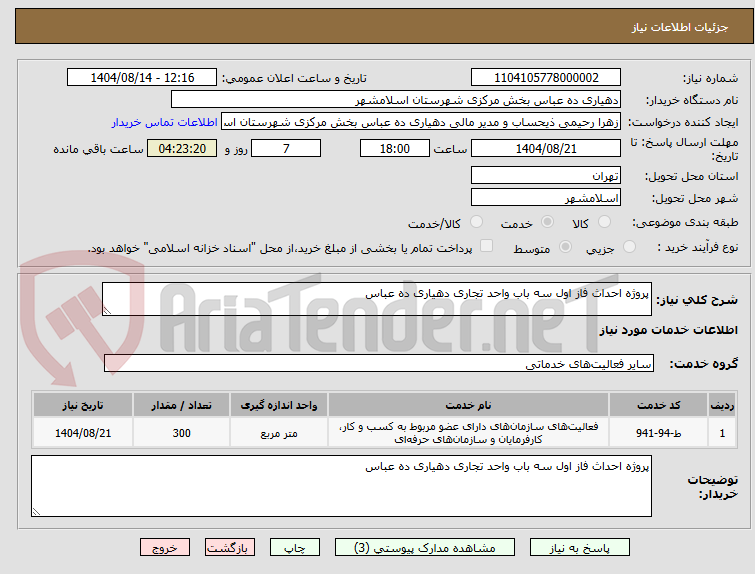Select the کالا/خدمت radio button
This screenshot has width=755, height=574.
tap(476, 222)
